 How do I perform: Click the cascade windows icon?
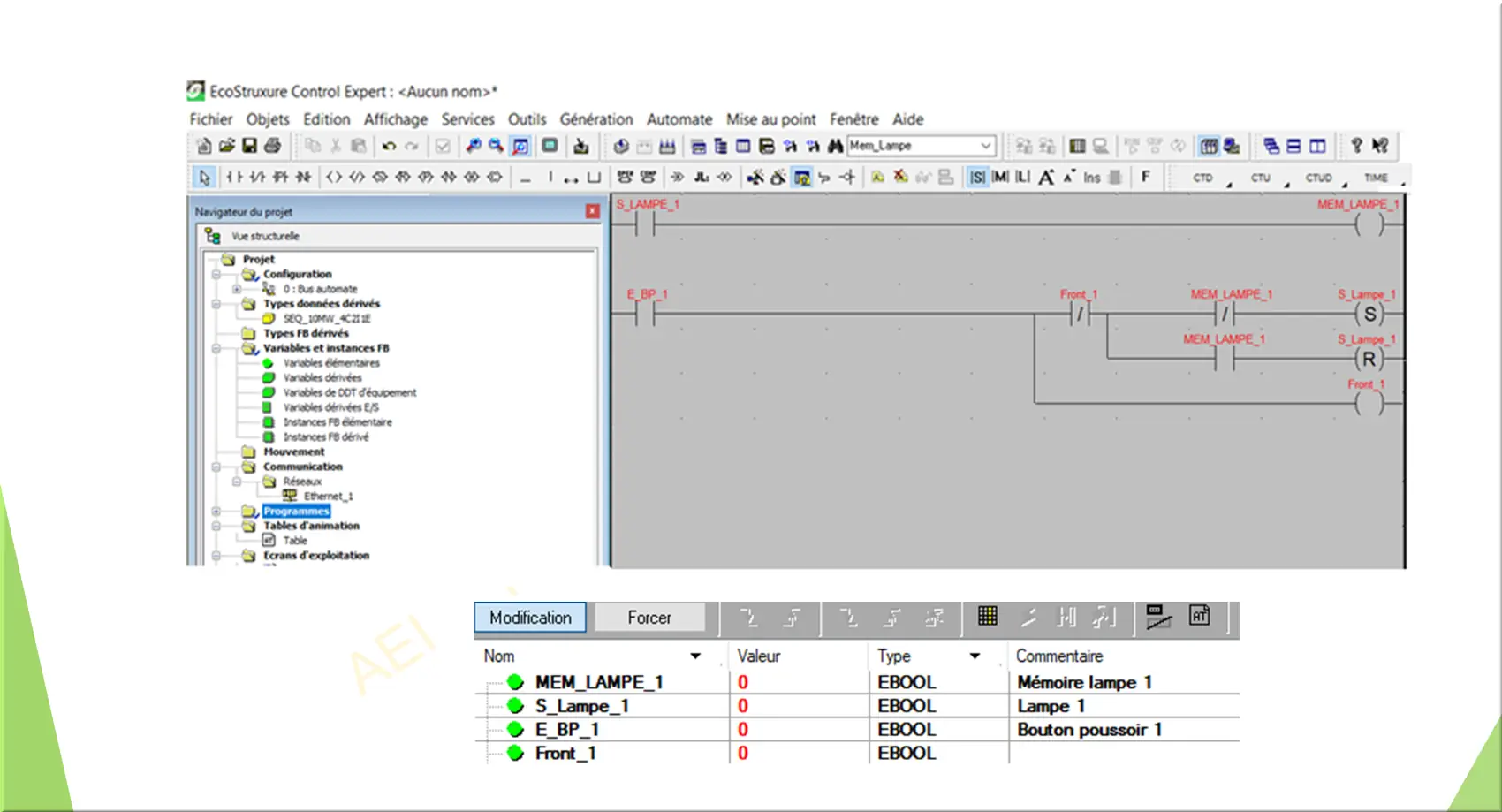click(1271, 146)
